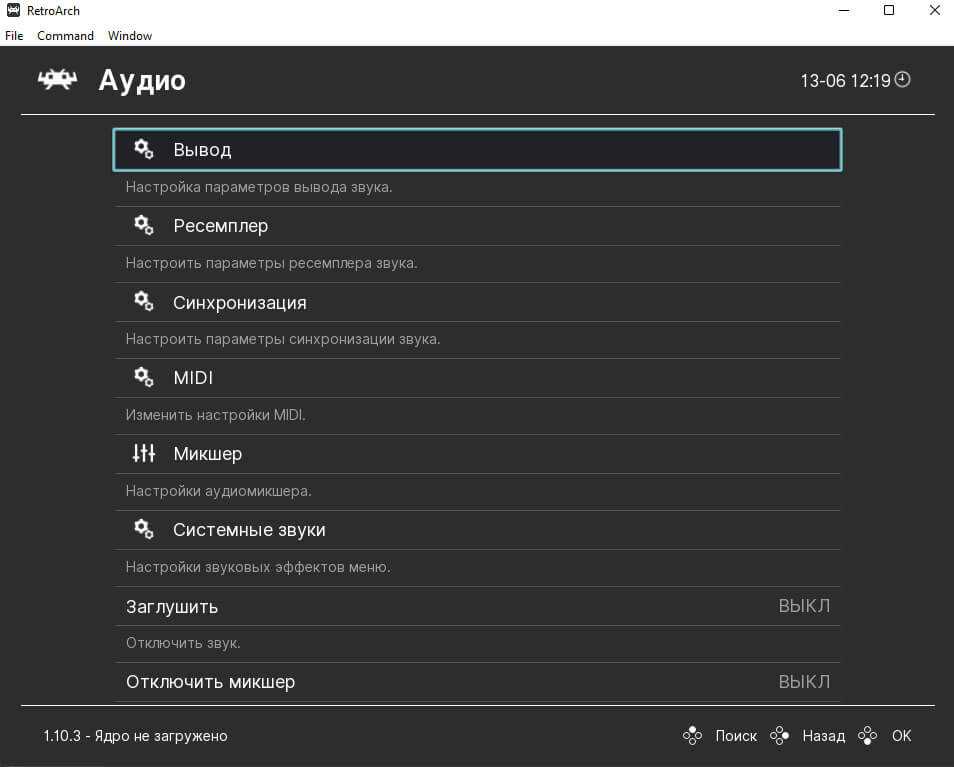This screenshot has width=954, height=767.
Task: Click the gear icon beside Синхронизация
Action: pos(144,301)
